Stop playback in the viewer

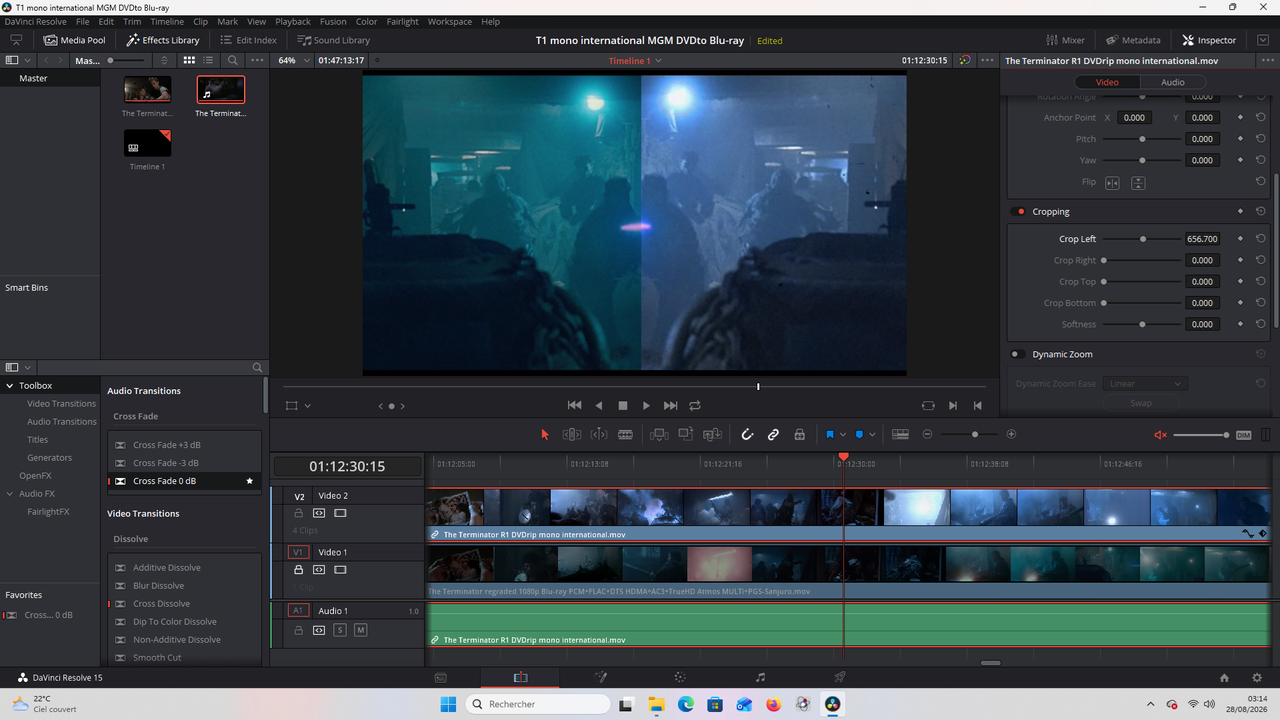click(x=623, y=406)
